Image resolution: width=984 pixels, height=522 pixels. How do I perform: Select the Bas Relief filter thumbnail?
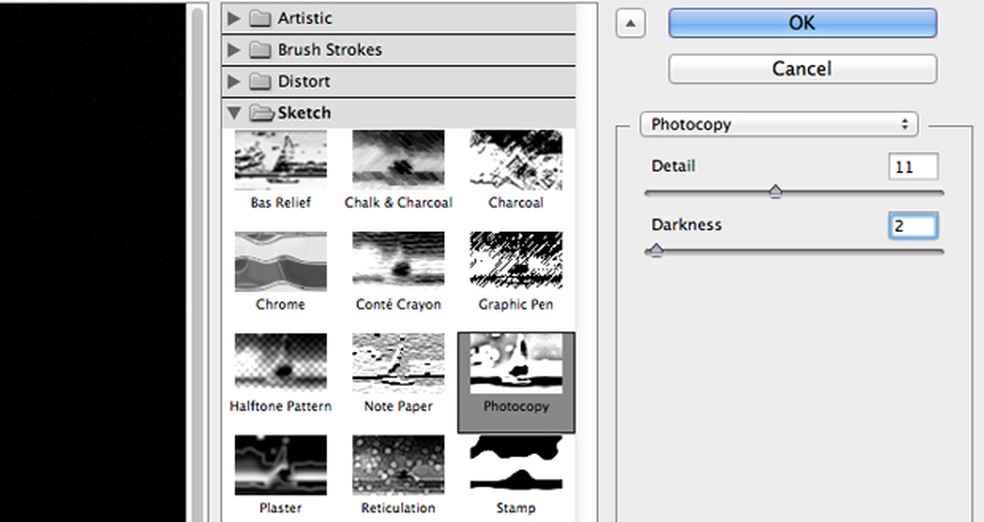point(281,160)
